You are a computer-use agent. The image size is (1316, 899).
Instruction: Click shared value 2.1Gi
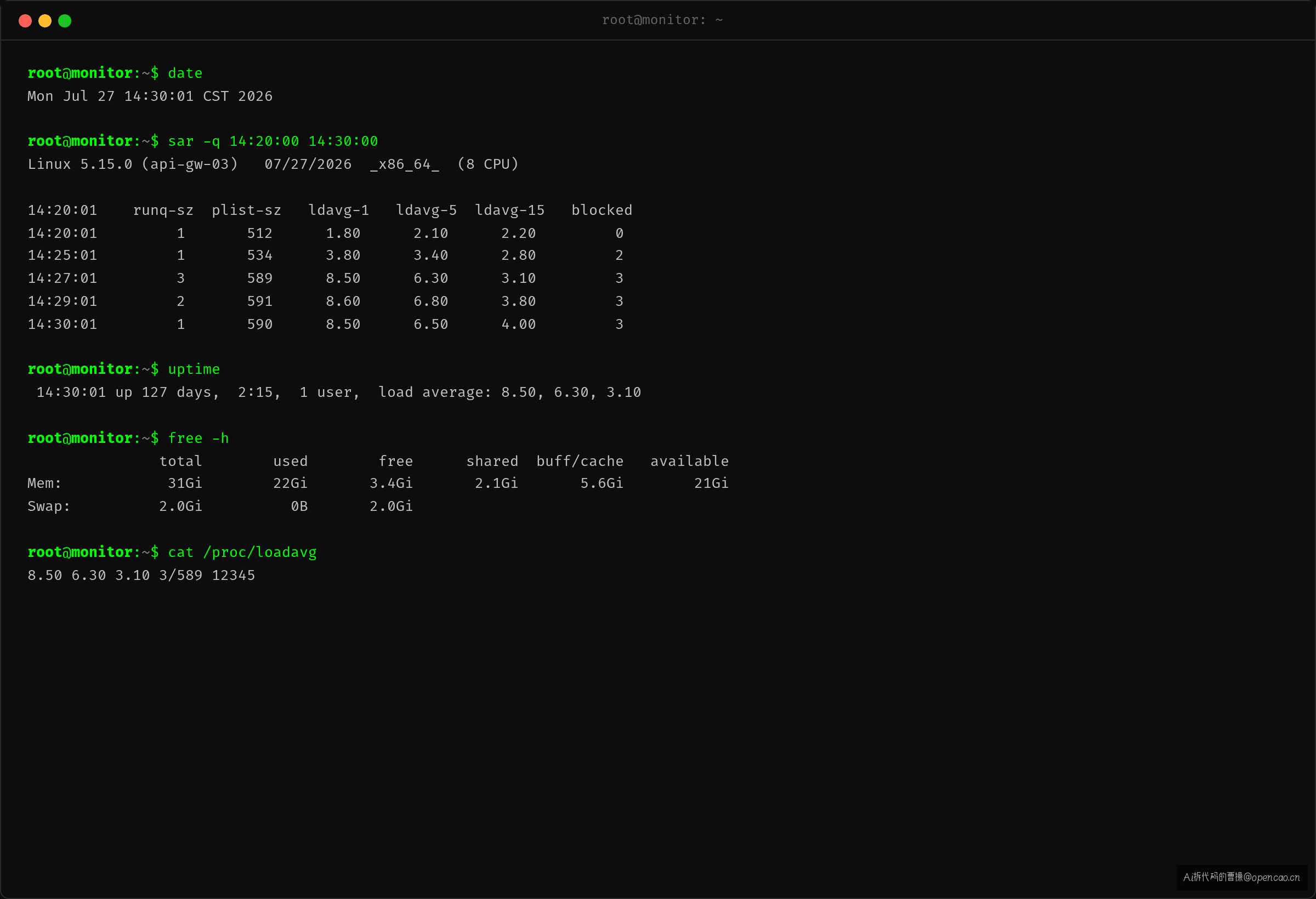click(497, 483)
